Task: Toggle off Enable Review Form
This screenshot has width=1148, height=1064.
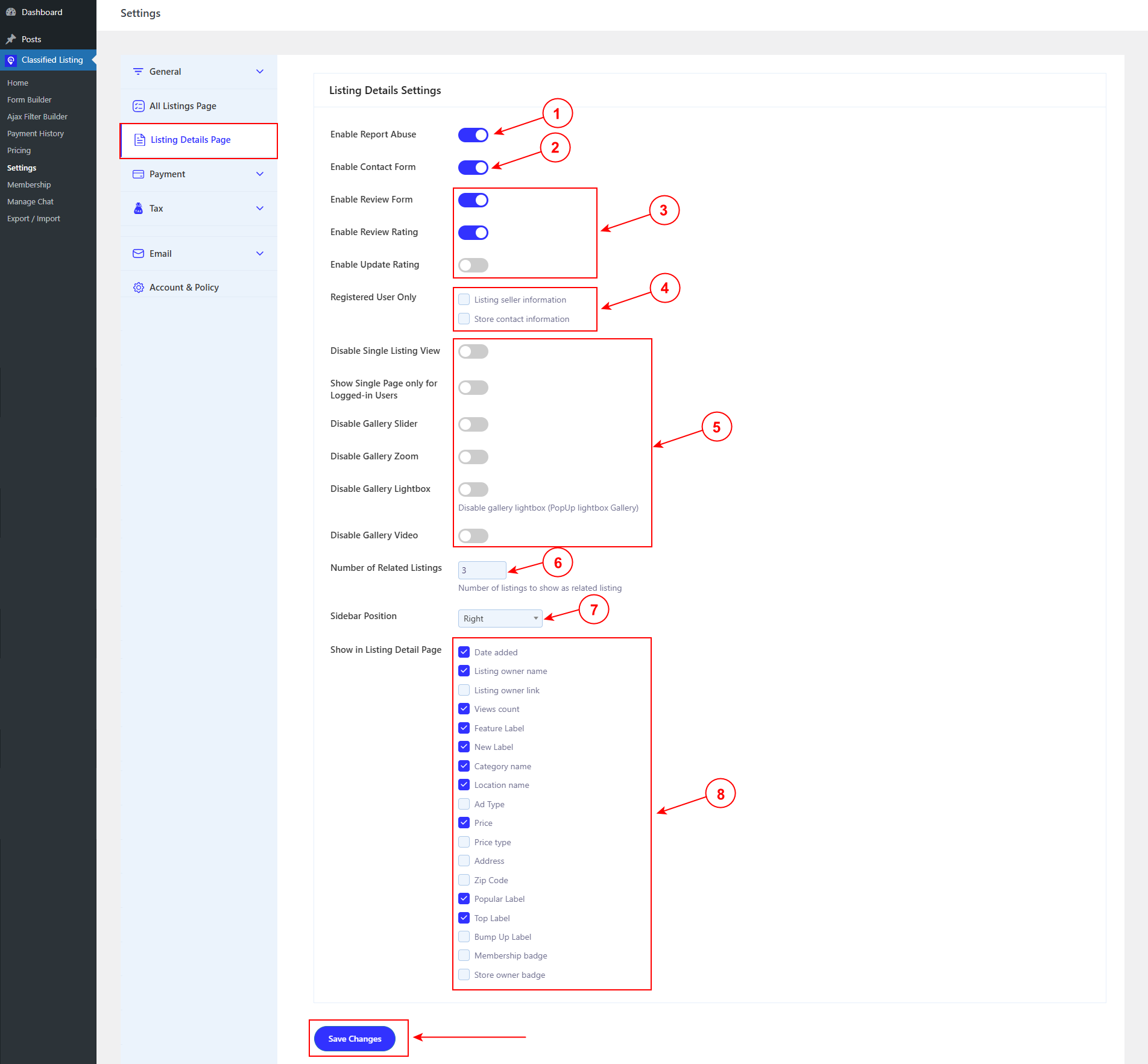Action: pyautogui.click(x=473, y=200)
